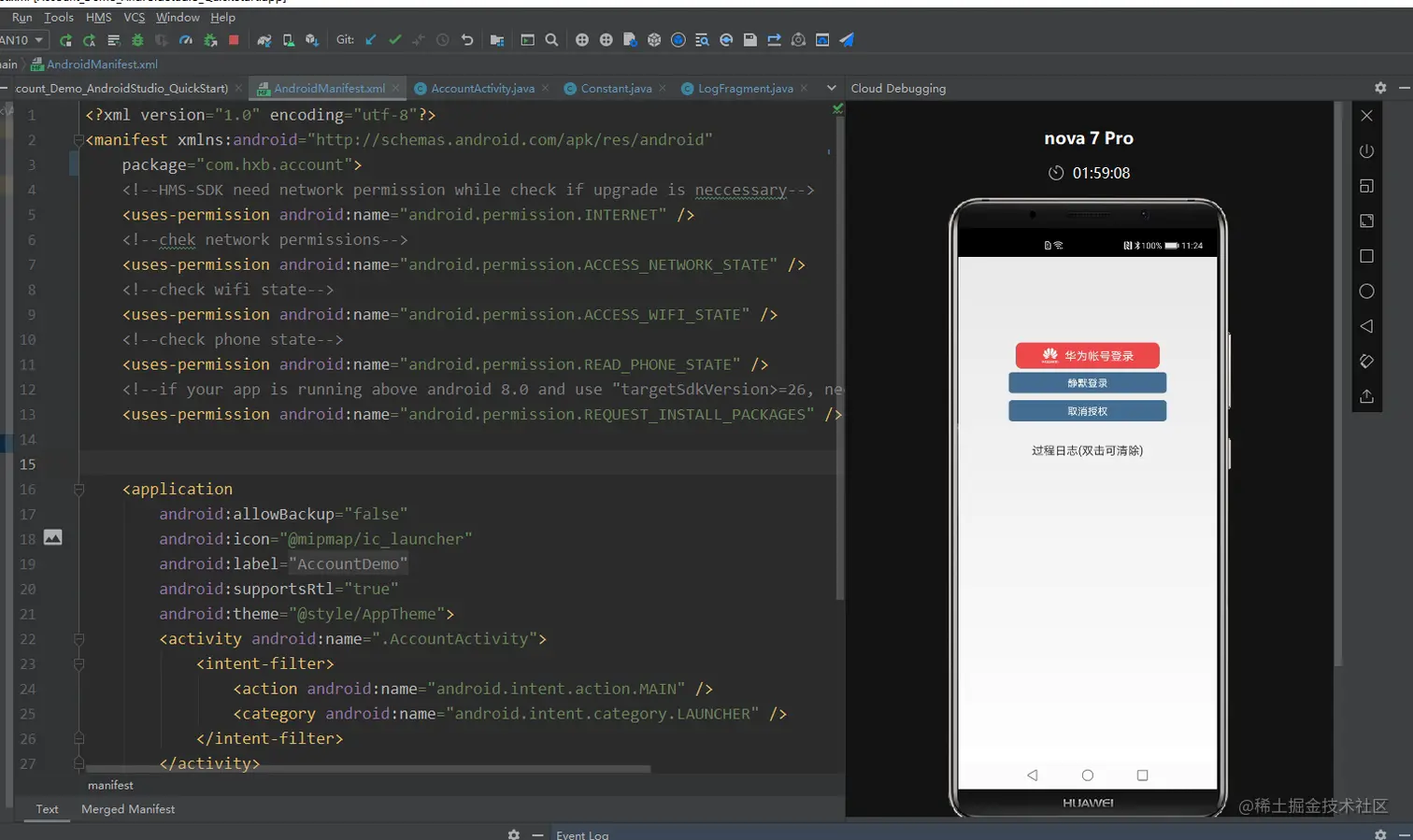Open the Project Structure icon
Image resolution: width=1413 pixels, height=840 pixels.
tap(497, 40)
